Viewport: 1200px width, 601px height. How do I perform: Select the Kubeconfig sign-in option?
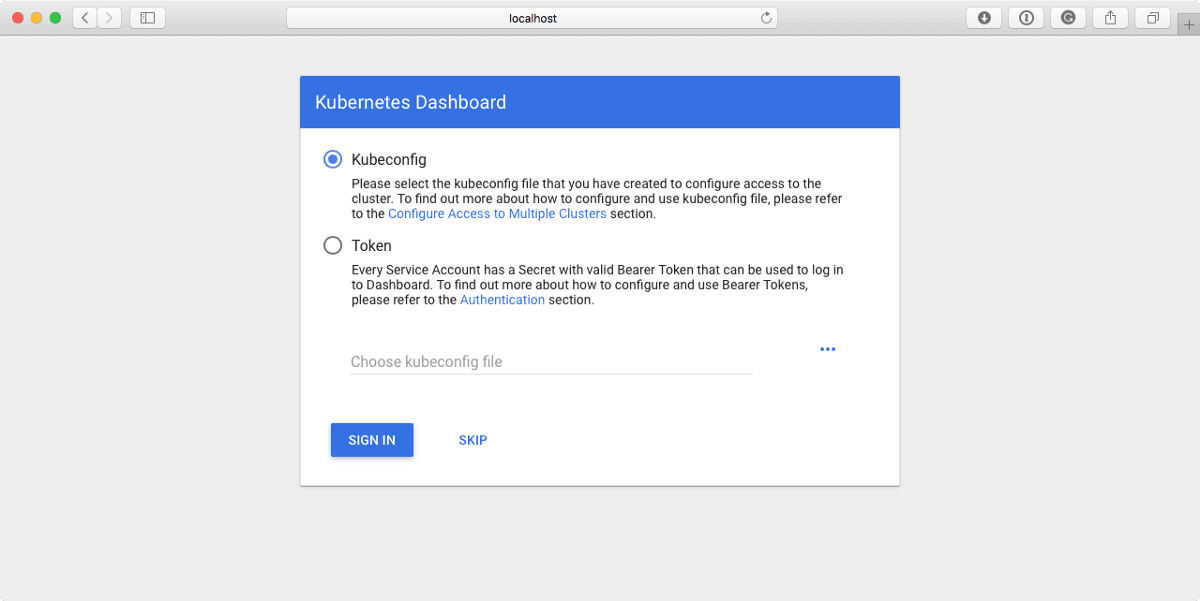click(x=332, y=158)
